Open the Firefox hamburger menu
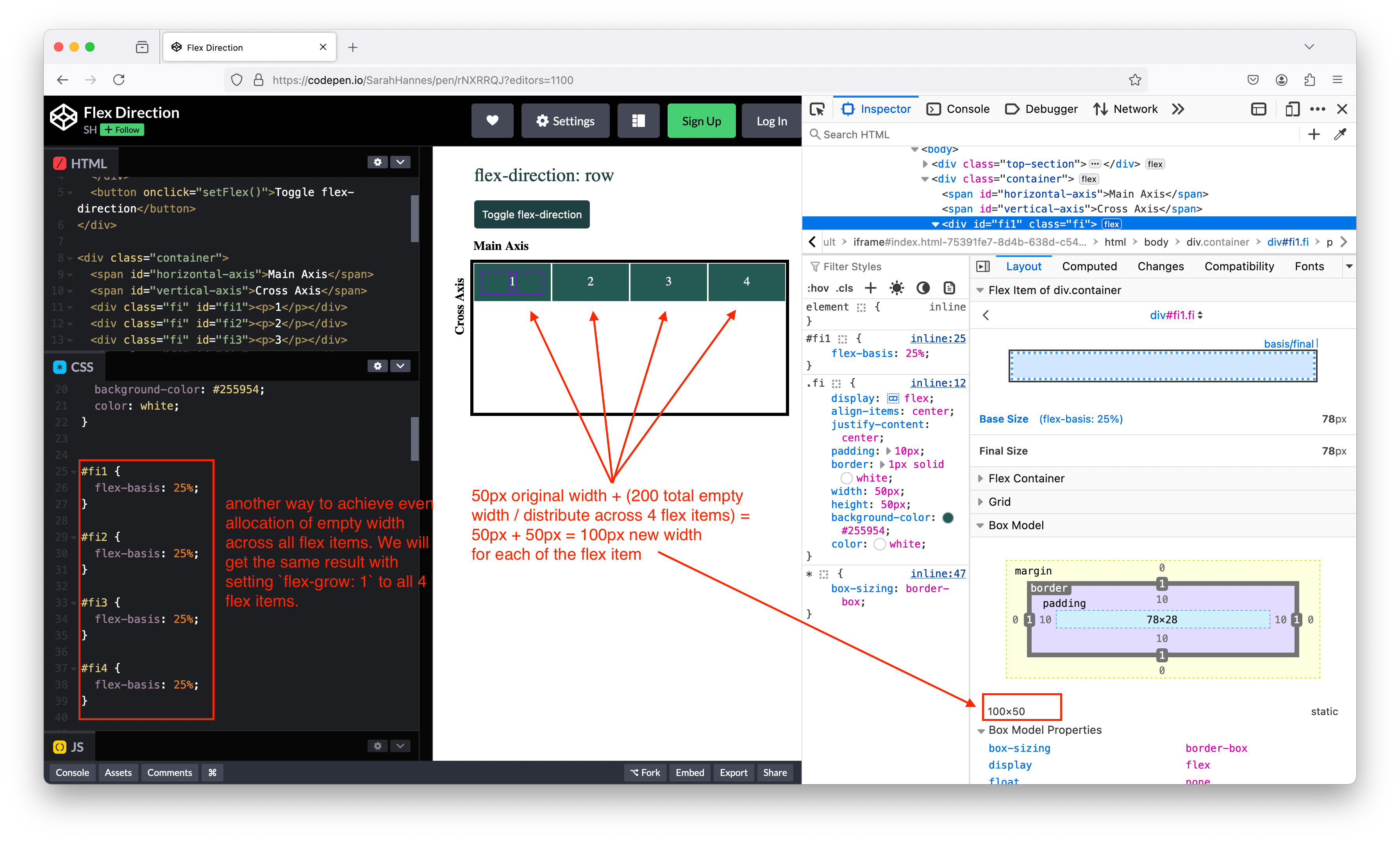The height and width of the screenshot is (842, 1400). [x=1337, y=80]
